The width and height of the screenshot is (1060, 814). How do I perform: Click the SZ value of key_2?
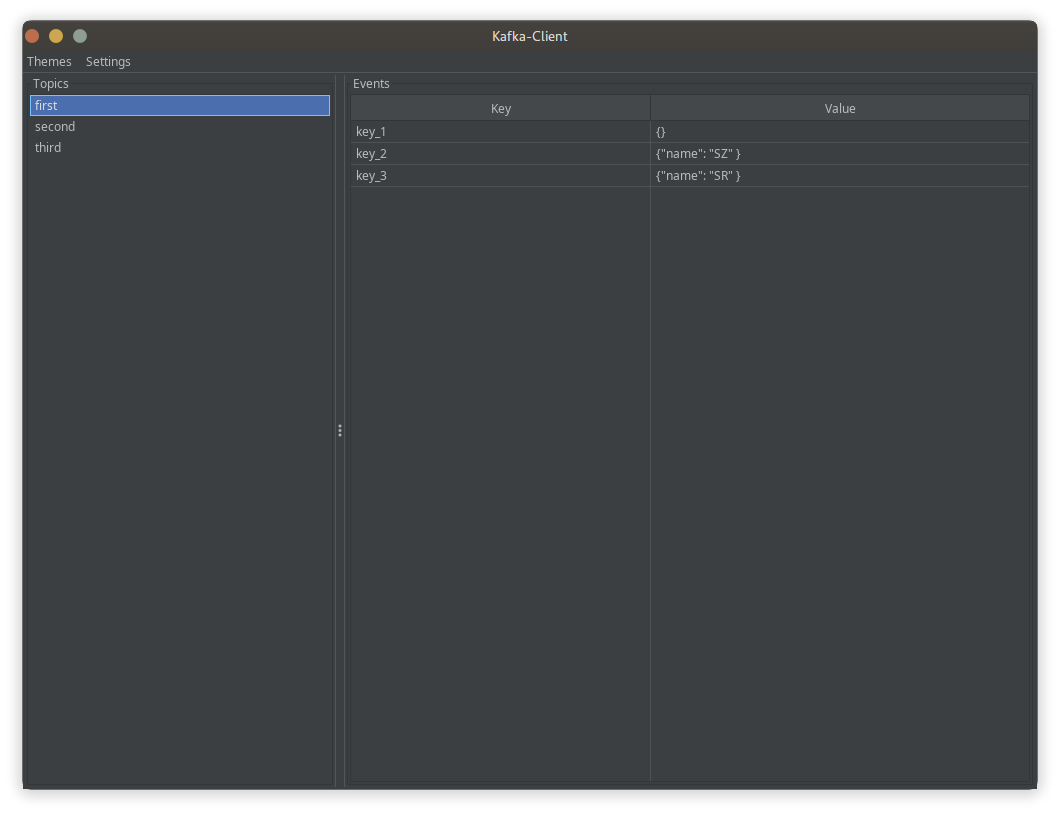click(x=698, y=153)
